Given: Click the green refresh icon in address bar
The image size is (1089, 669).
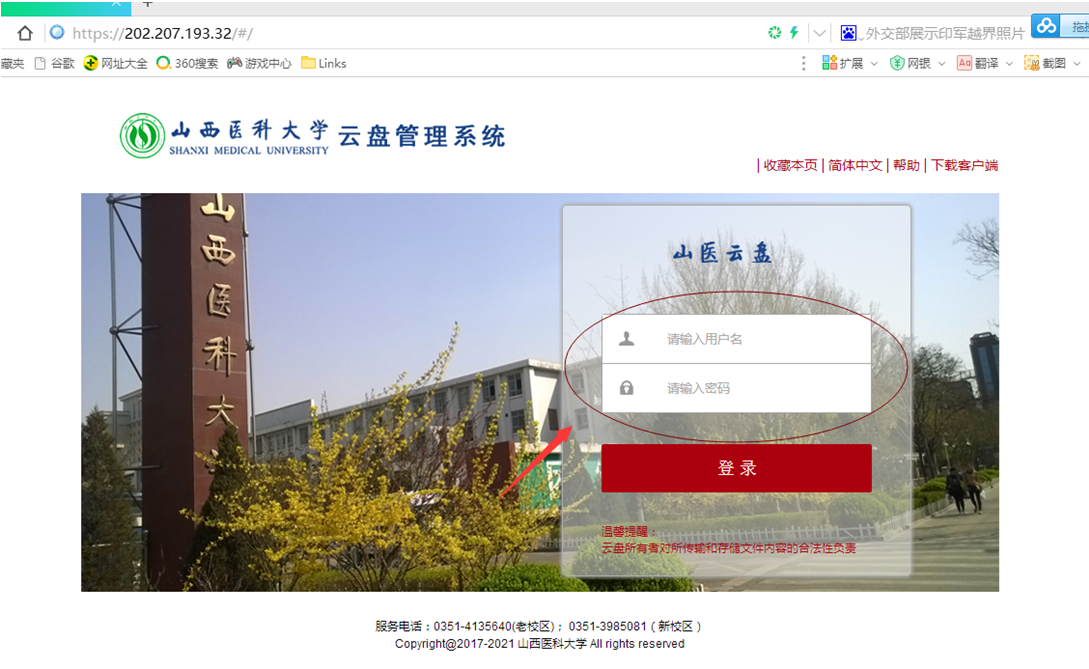Looking at the screenshot, I should coord(774,33).
